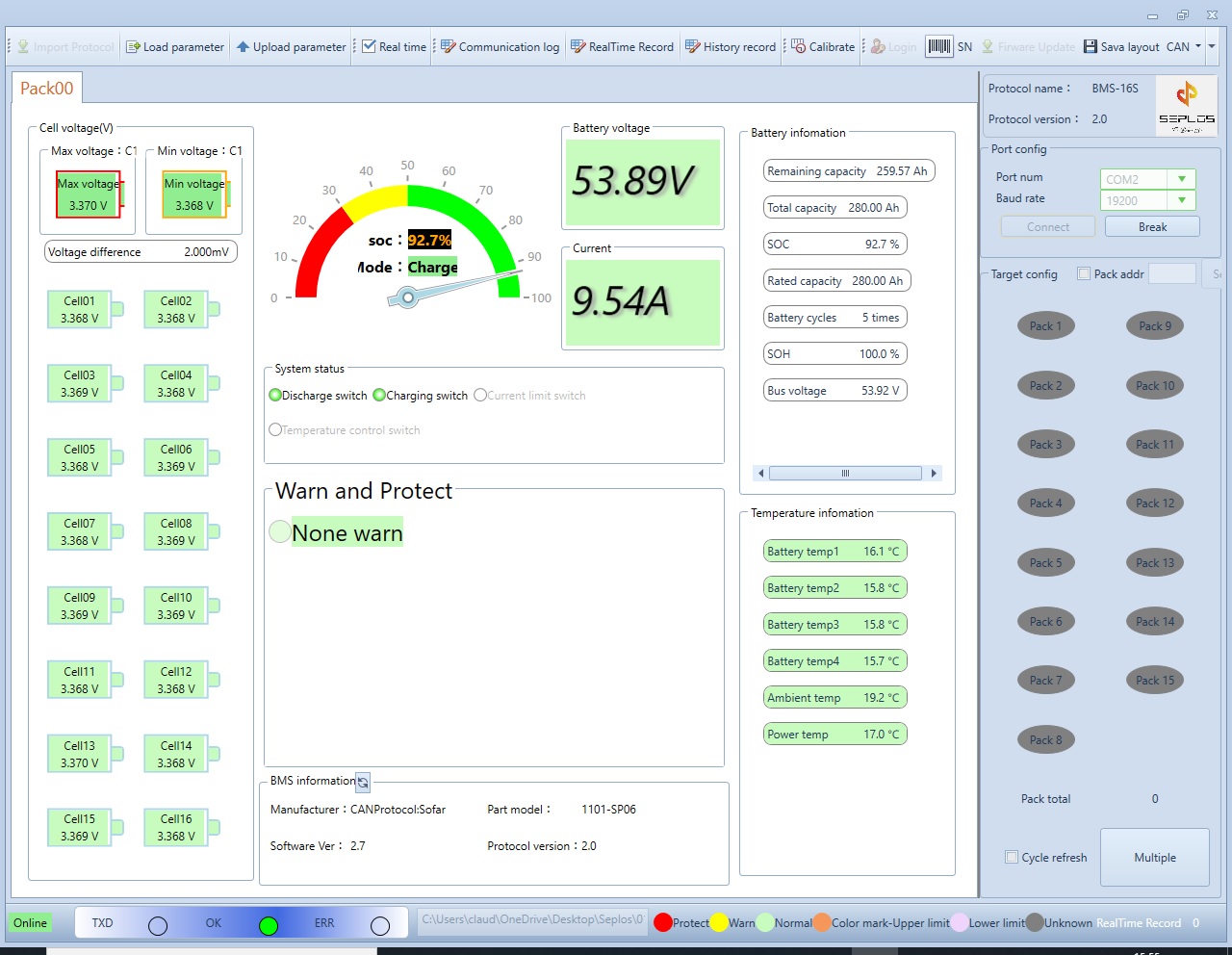This screenshot has height=955, width=1232.
Task: Refresh BMS information with the icon
Action: point(363,783)
